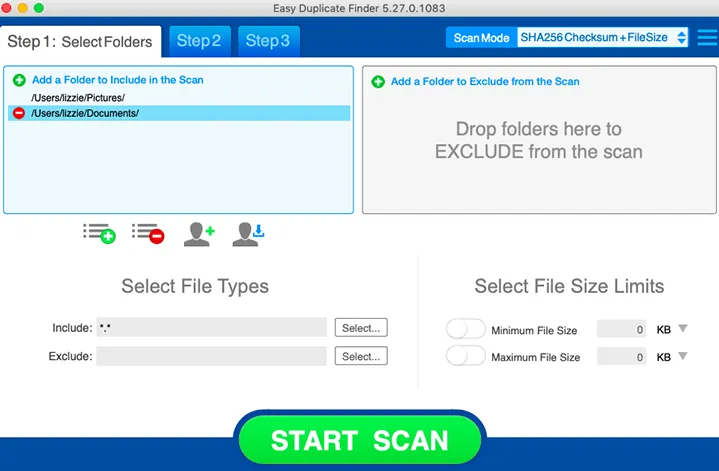The width and height of the screenshot is (719, 471).
Task: Click the Exclude file types field
Action: pyautogui.click(x=211, y=356)
